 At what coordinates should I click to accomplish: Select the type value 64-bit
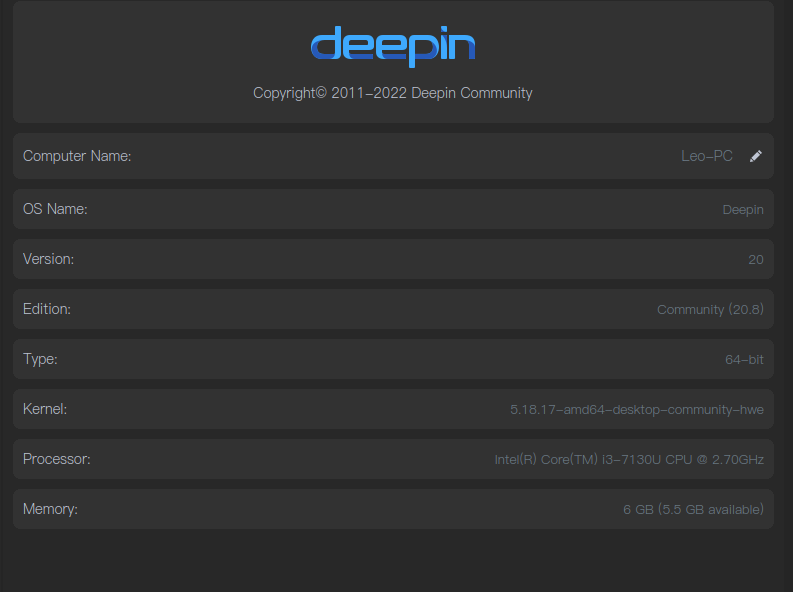744,360
